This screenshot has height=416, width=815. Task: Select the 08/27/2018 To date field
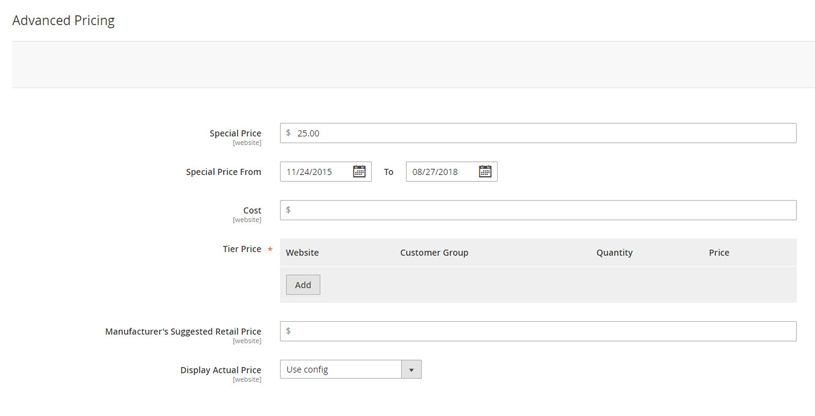pyautogui.click(x=452, y=172)
